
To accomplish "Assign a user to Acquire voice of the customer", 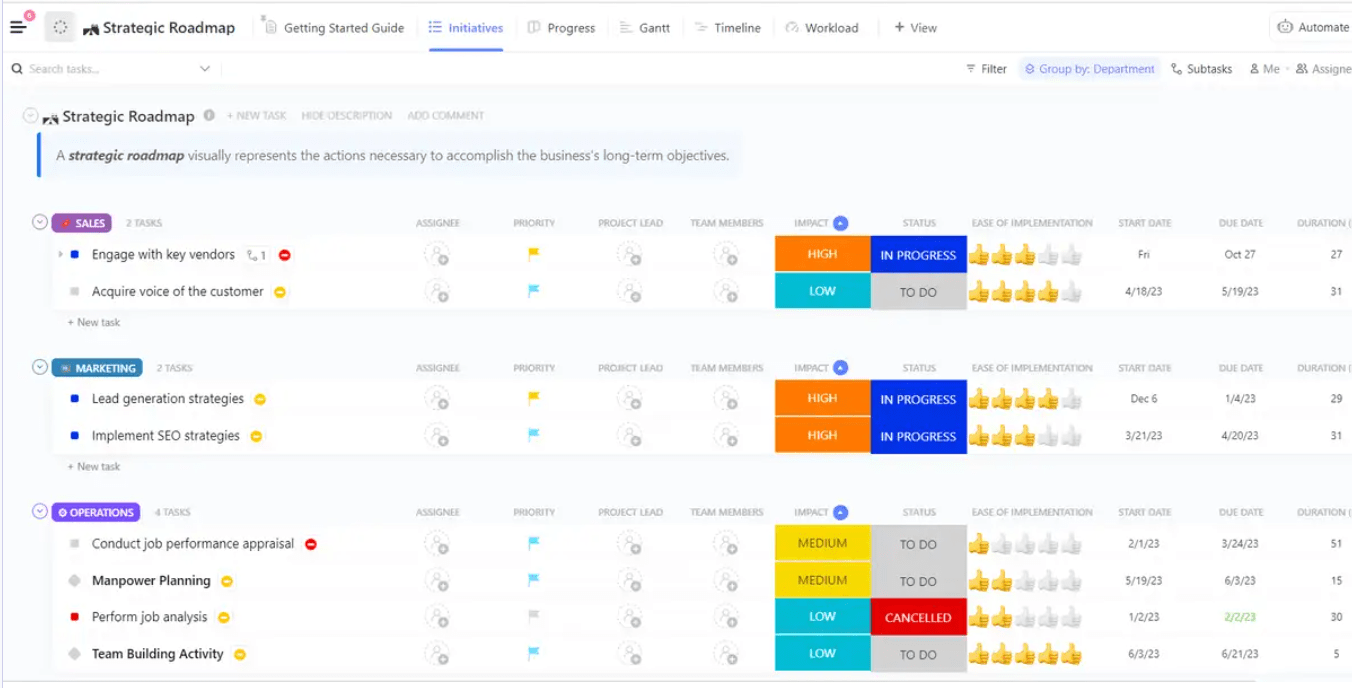I will point(437,292).
